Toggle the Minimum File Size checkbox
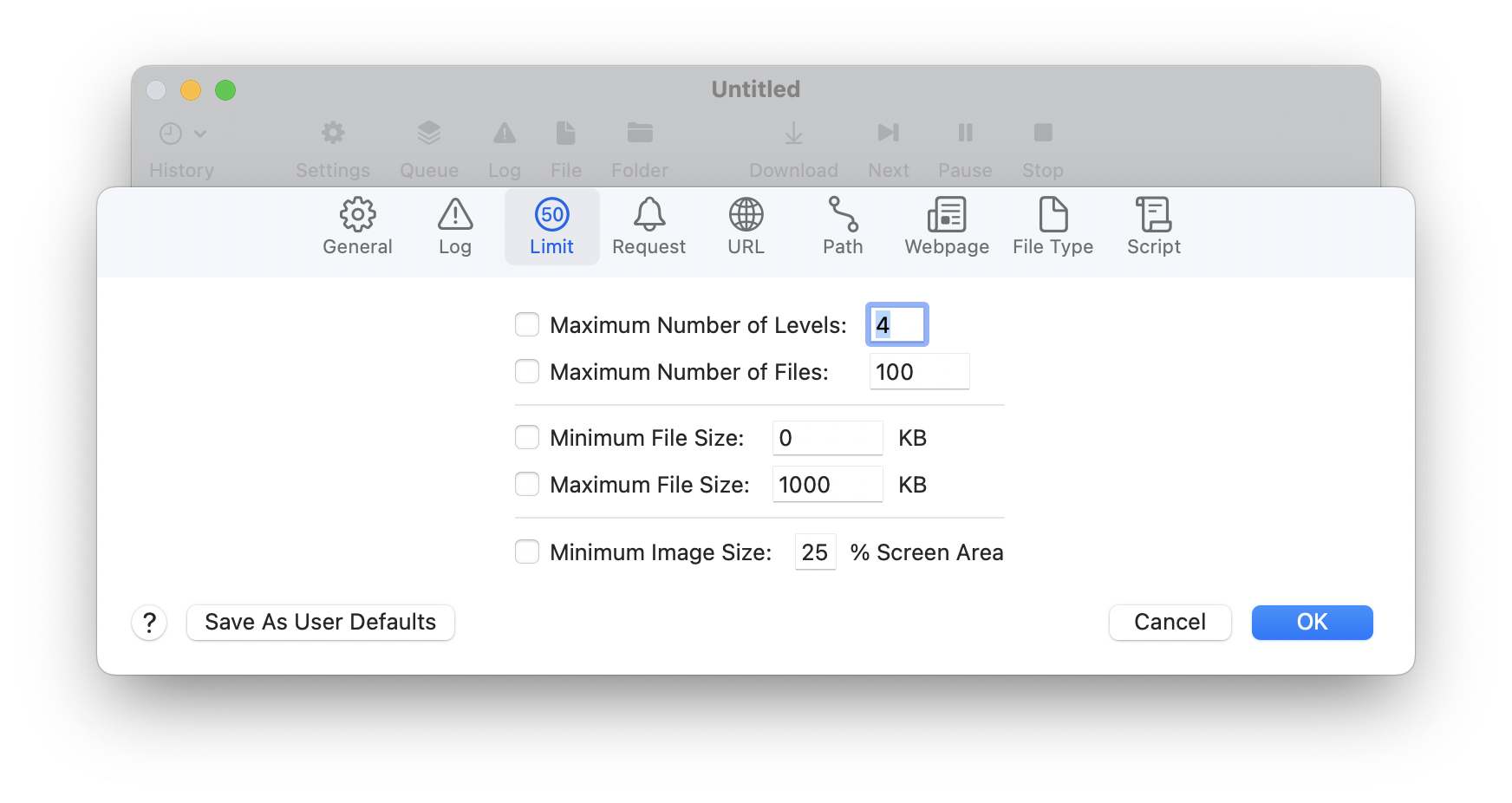 click(527, 438)
